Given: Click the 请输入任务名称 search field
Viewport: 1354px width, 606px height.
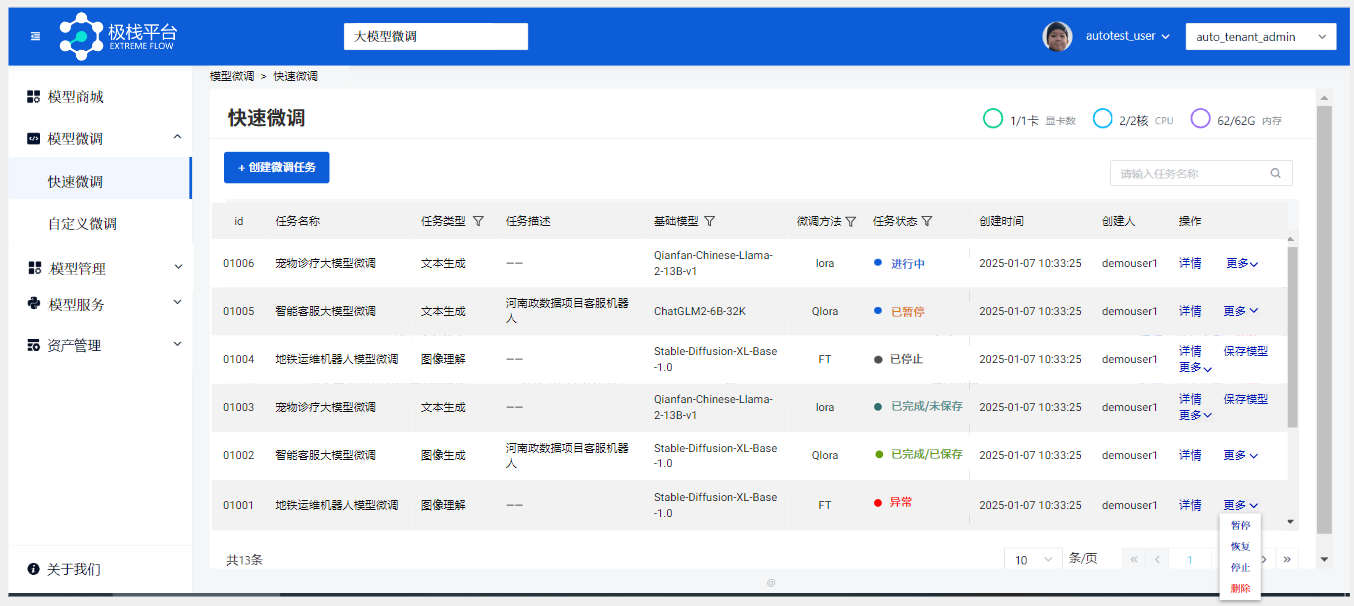Looking at the screenshot, I should pyautogui.click(x=1185, y=172).
